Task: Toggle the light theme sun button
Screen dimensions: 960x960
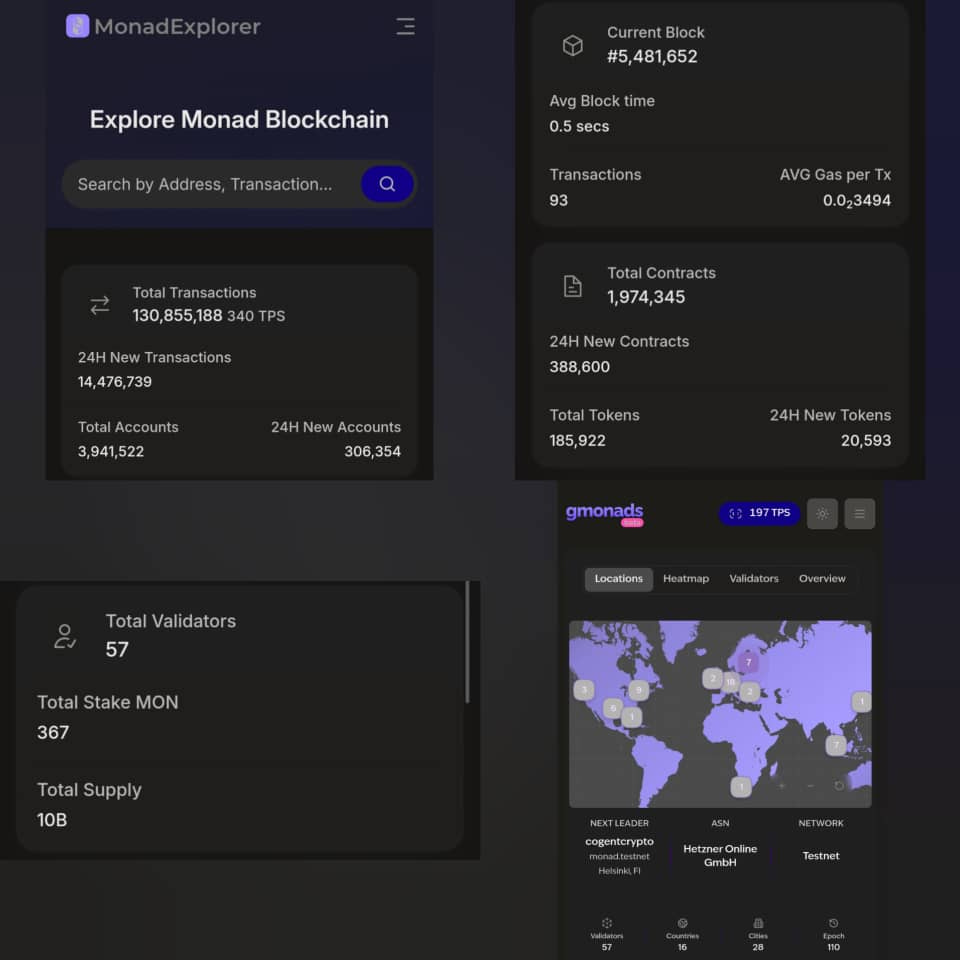Action: point(822,514)
